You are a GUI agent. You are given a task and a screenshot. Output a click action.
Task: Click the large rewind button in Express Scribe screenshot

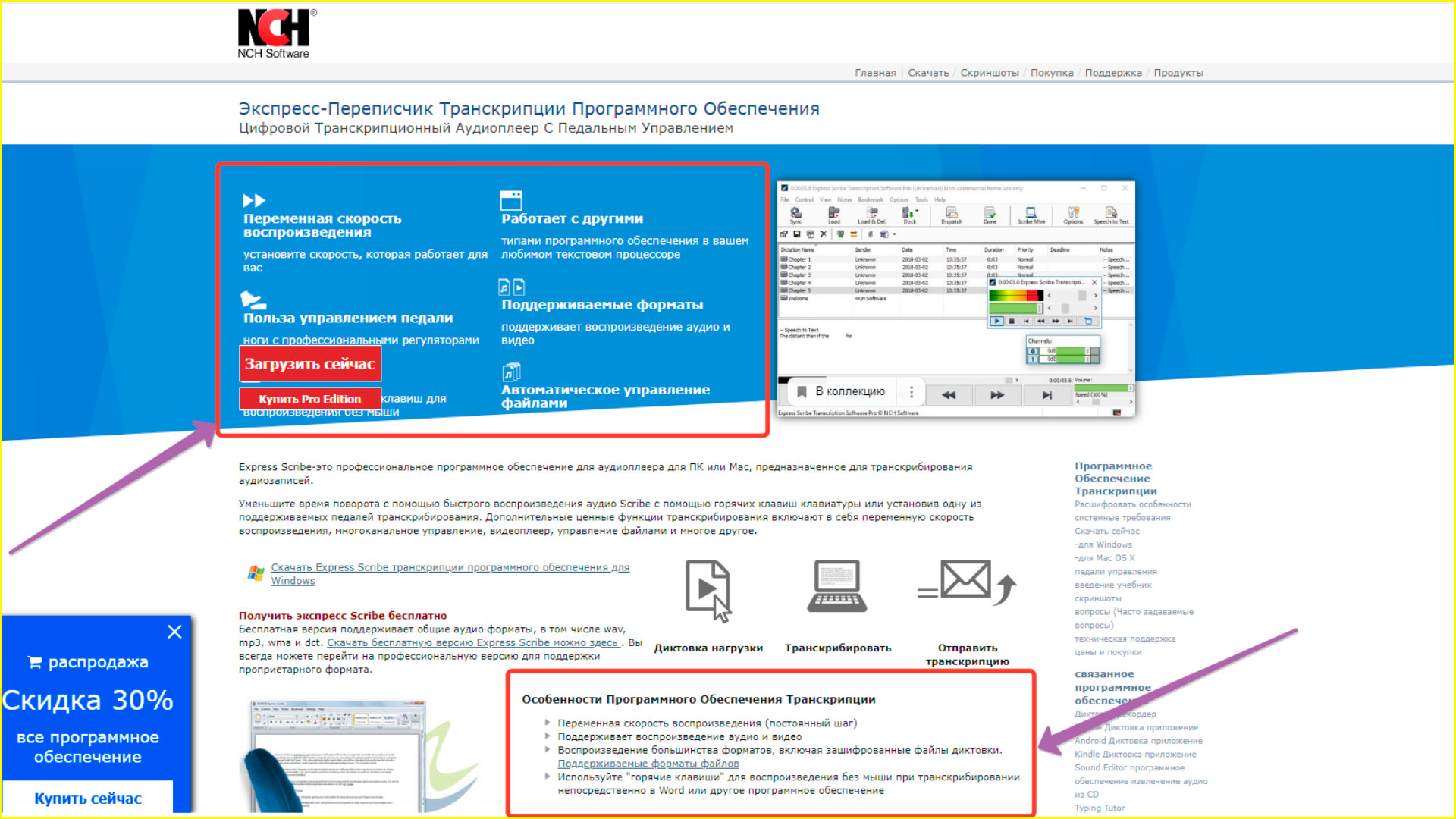pos(949,395)
